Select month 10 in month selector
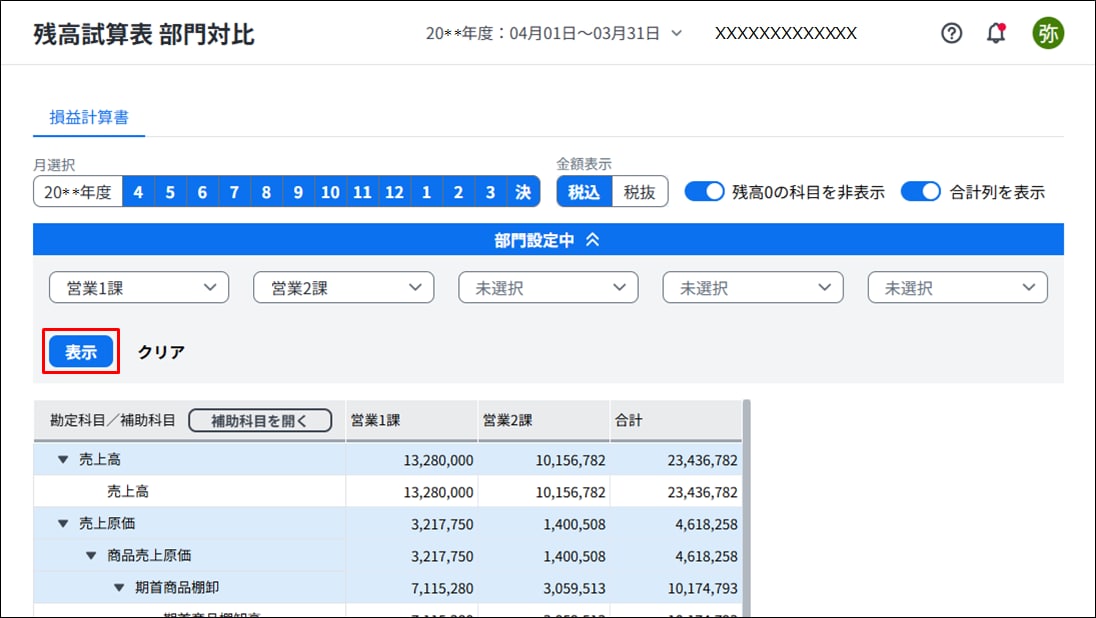Image resolution: width=1096 pixels, height=618 pixels. click(x=330, y=192)
